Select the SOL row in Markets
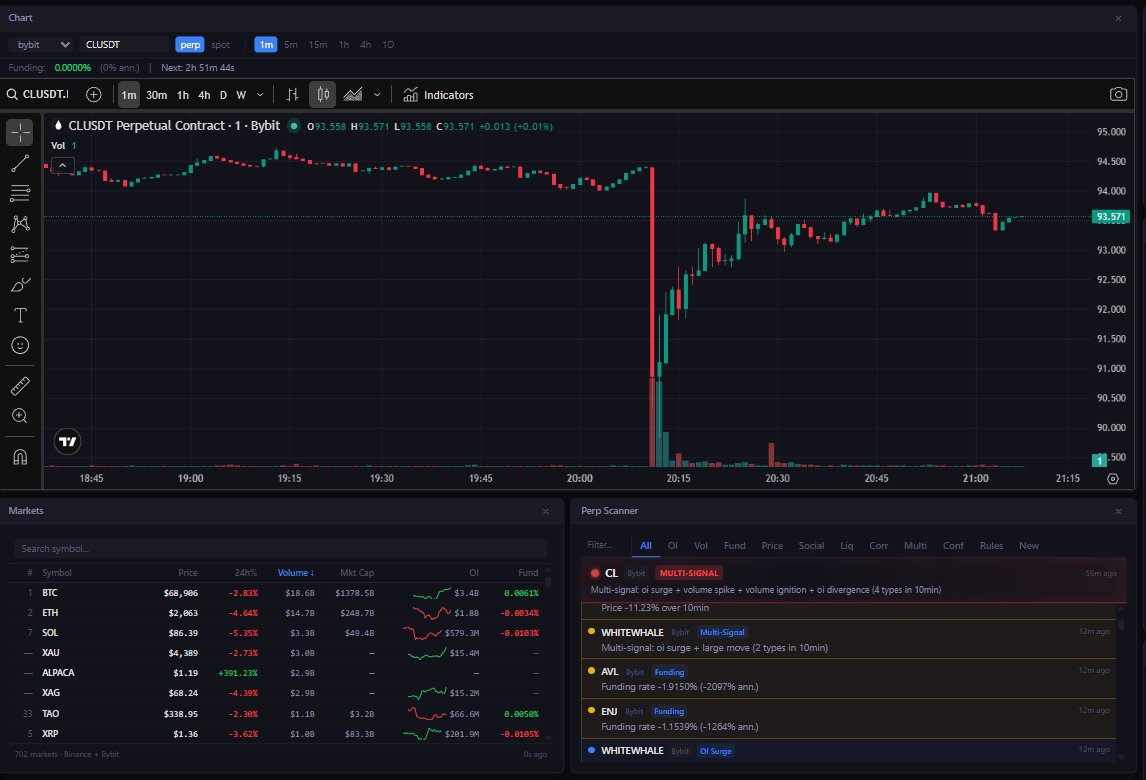The height and width of the screenshot is (780, 1146). (x=281, y=633)
